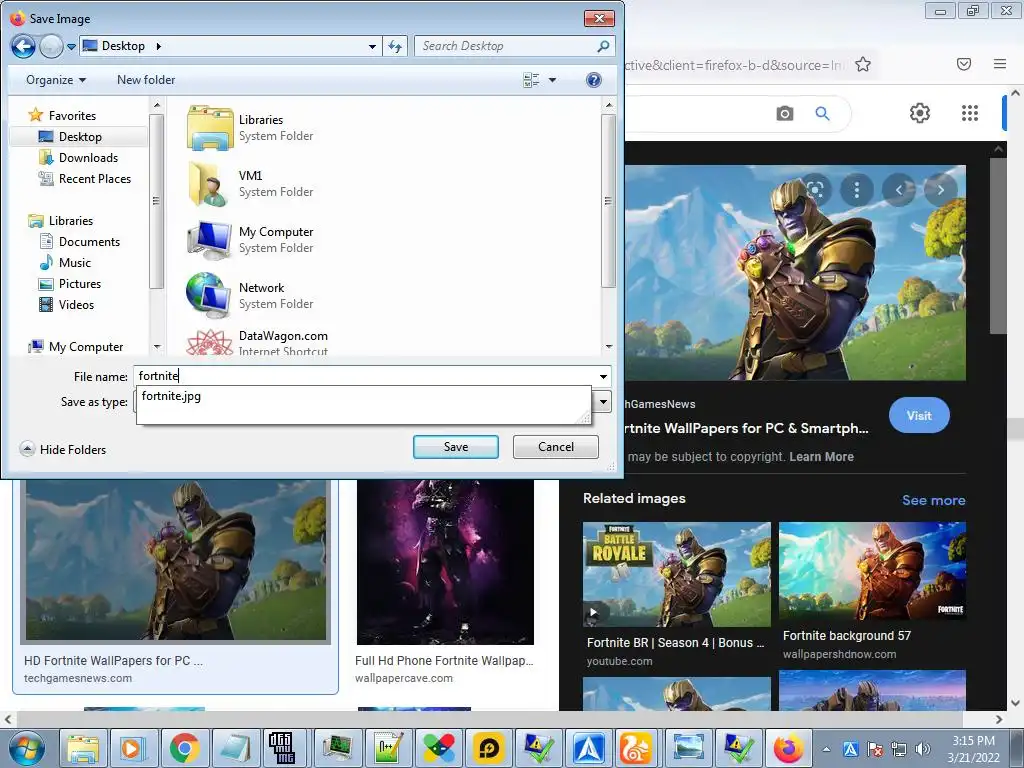Go to next image with right chevron
The width and height of the screenshot is (1024, 768).
pos(940,190)
